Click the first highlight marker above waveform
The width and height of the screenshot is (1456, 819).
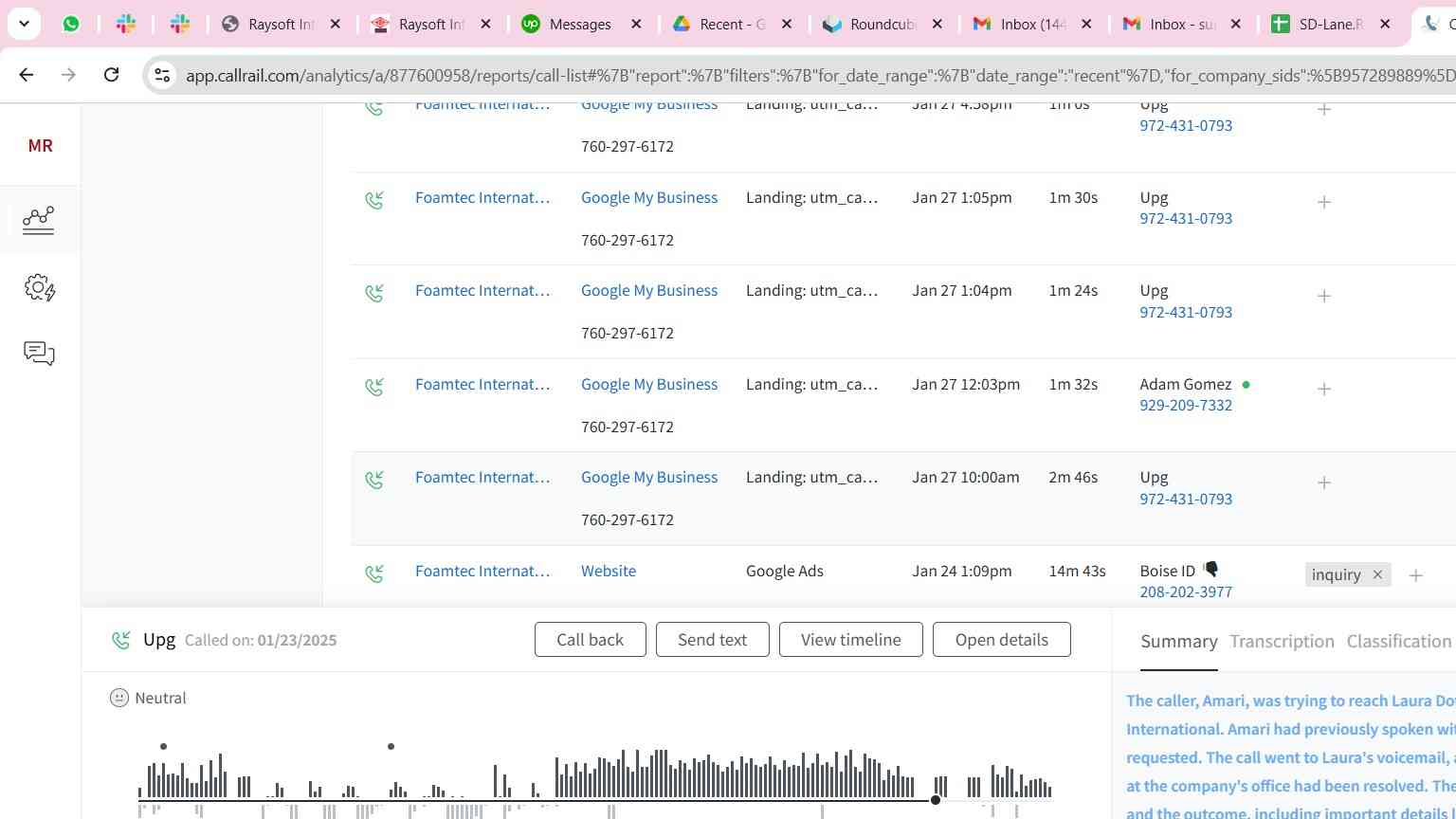coord(164,747)
